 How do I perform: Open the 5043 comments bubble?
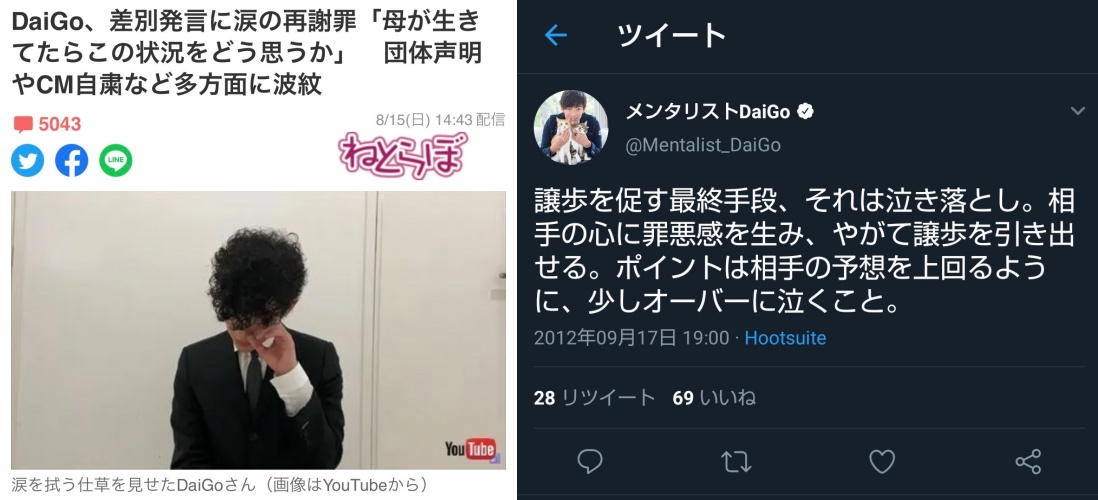coord(48,125)
